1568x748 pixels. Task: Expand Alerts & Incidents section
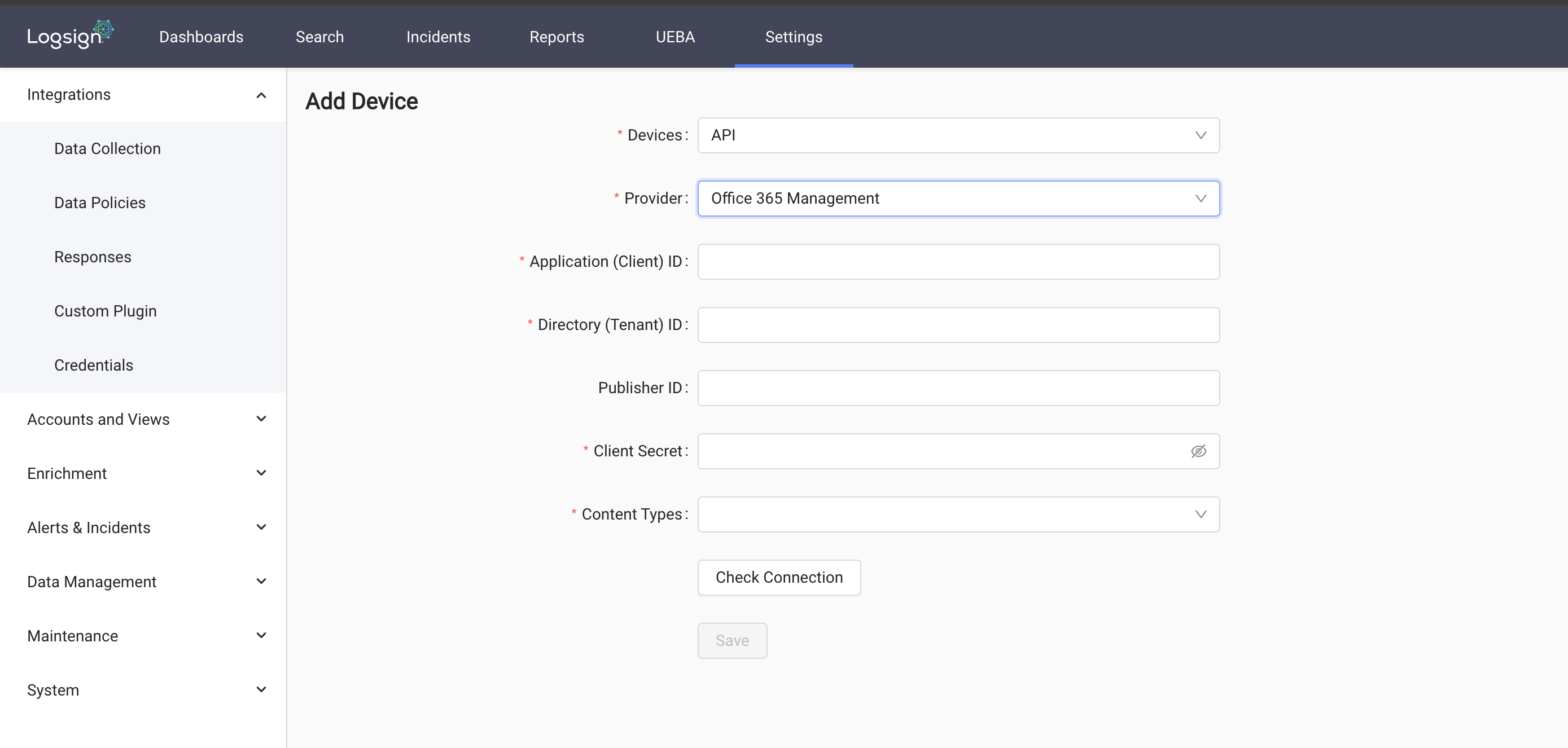pyautogui.click(x=261, y=527)
